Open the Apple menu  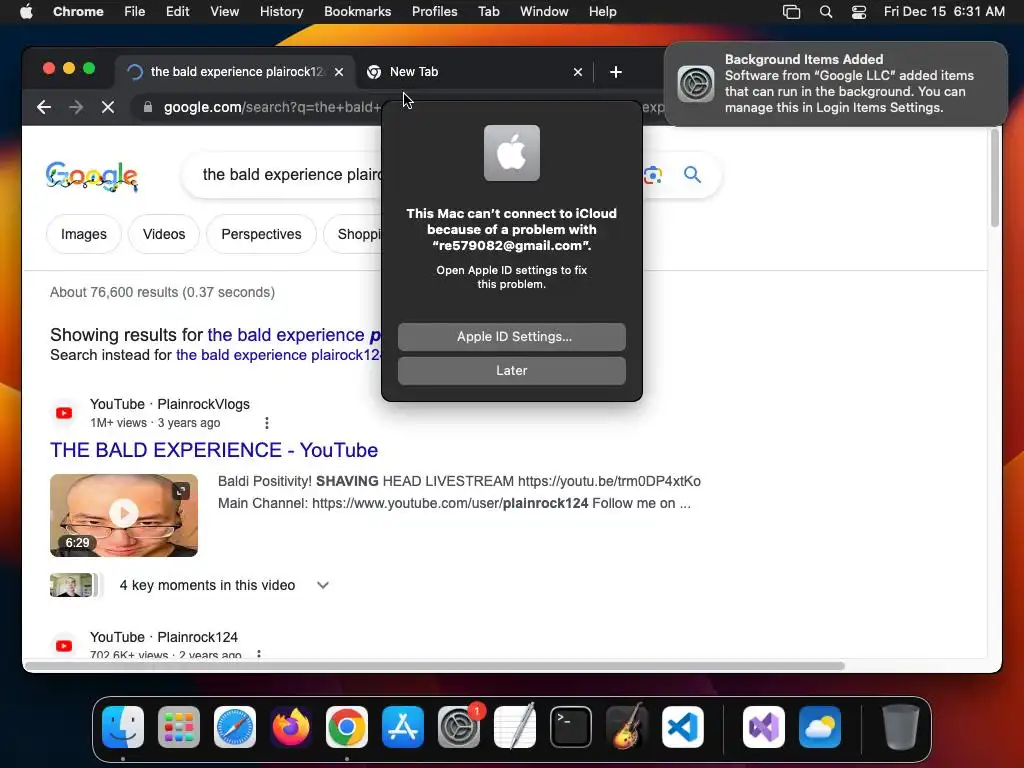click(x=26, y=11)
